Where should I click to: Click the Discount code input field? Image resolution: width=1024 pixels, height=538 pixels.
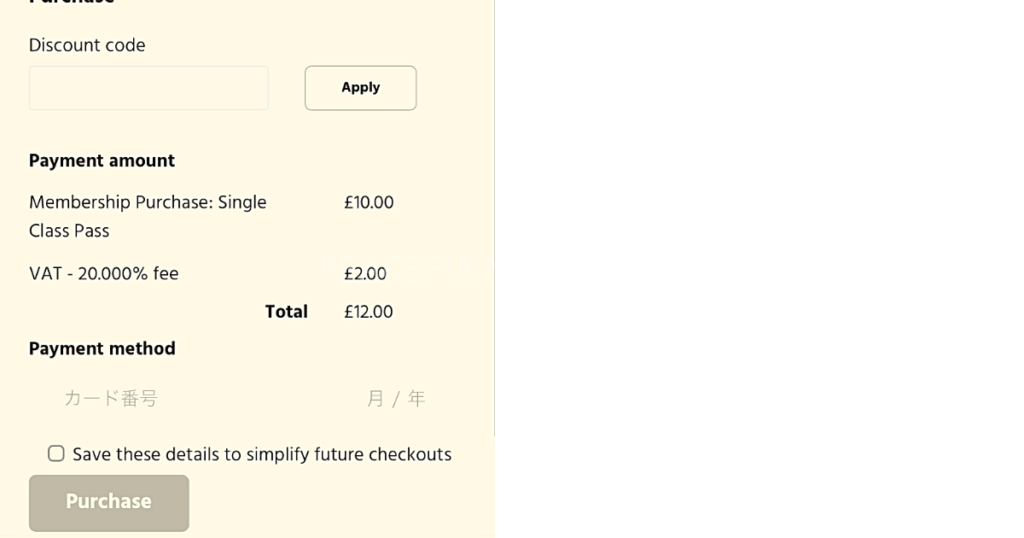coord(148,88)
